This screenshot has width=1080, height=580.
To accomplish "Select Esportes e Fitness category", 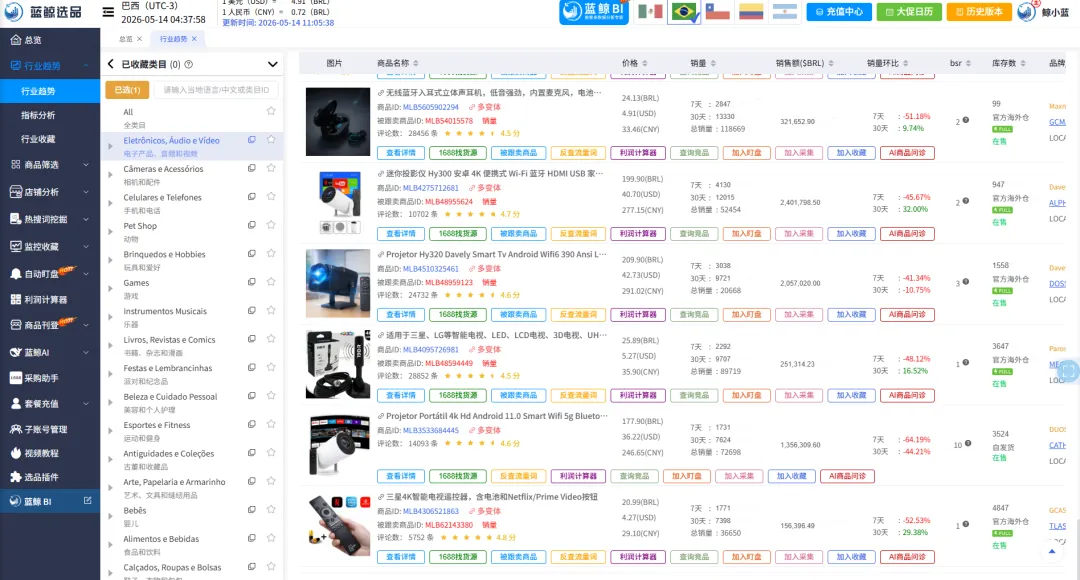I will pyautogui.click(x=157, y=425).
